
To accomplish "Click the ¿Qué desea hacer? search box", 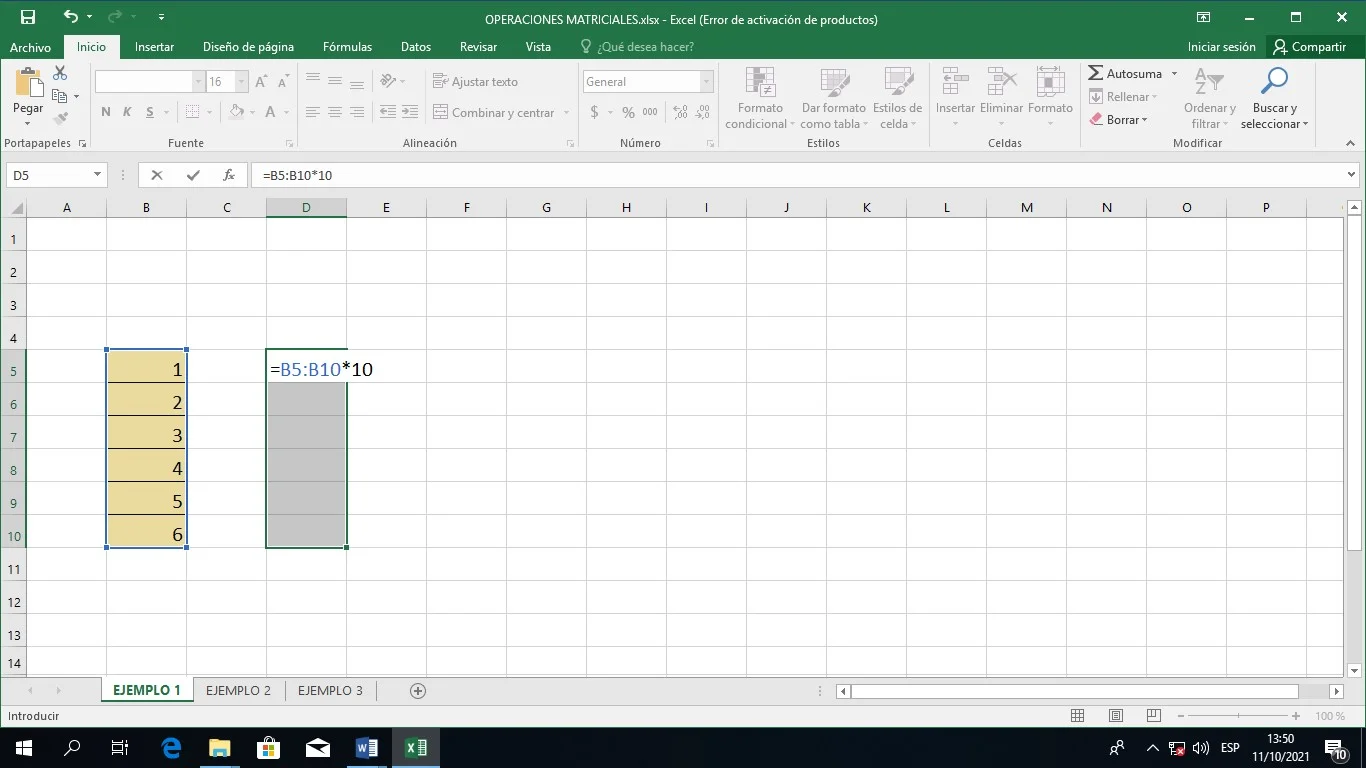I will point(636,47).
